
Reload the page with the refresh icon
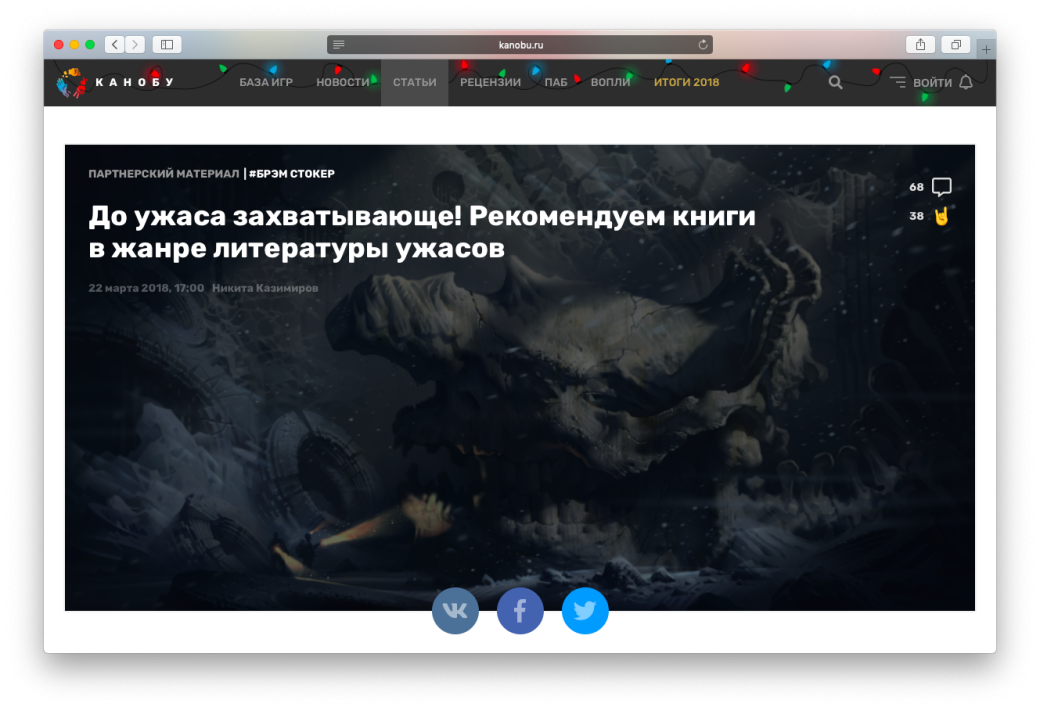click(702, 44)
